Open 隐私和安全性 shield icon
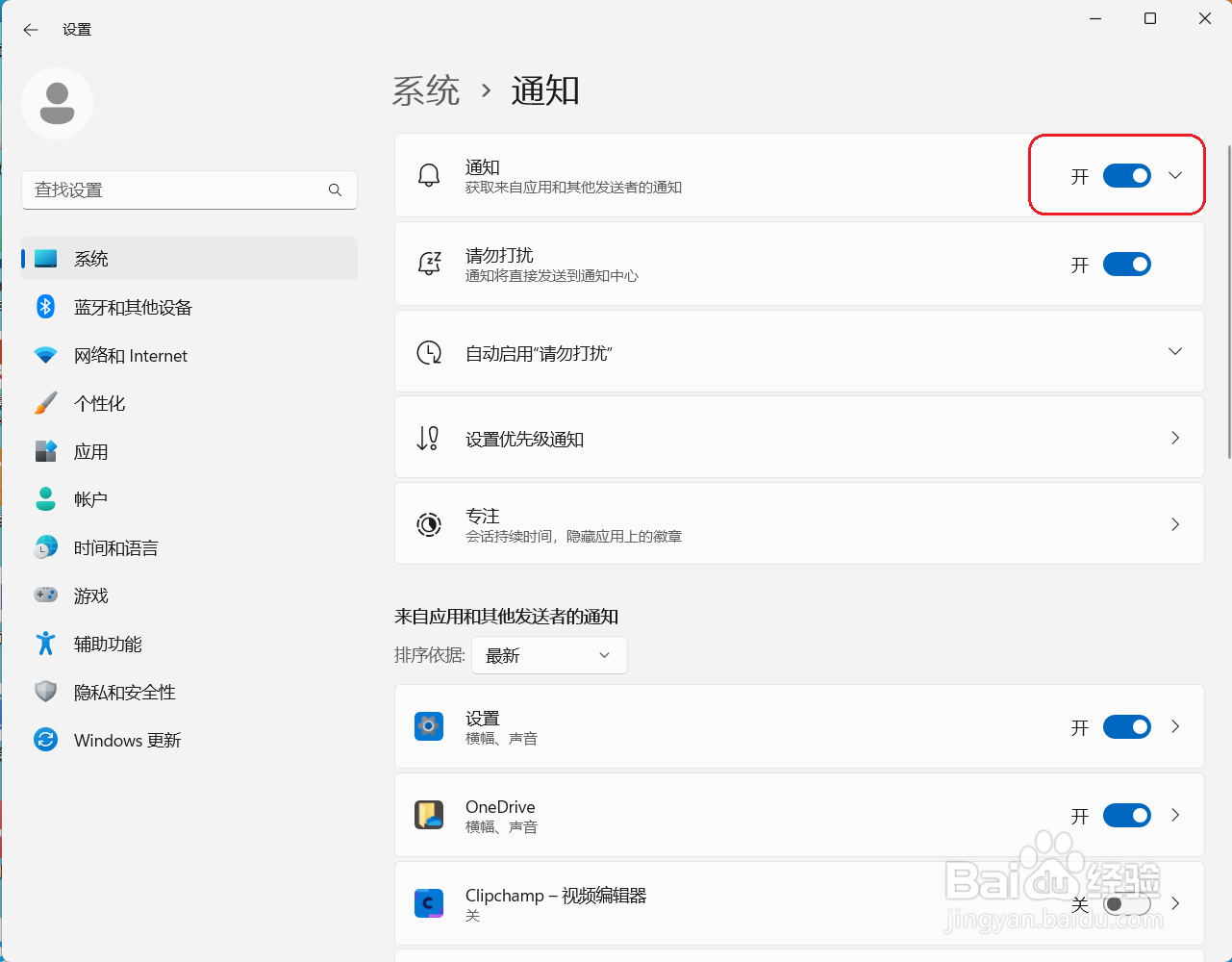This screenshot has width=1232, height=962. tap(45, 692)
